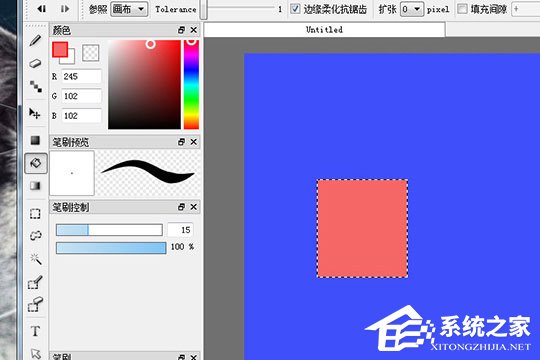Click the R value field 245
Screen dimensions: 540x360
pos(81,76)
